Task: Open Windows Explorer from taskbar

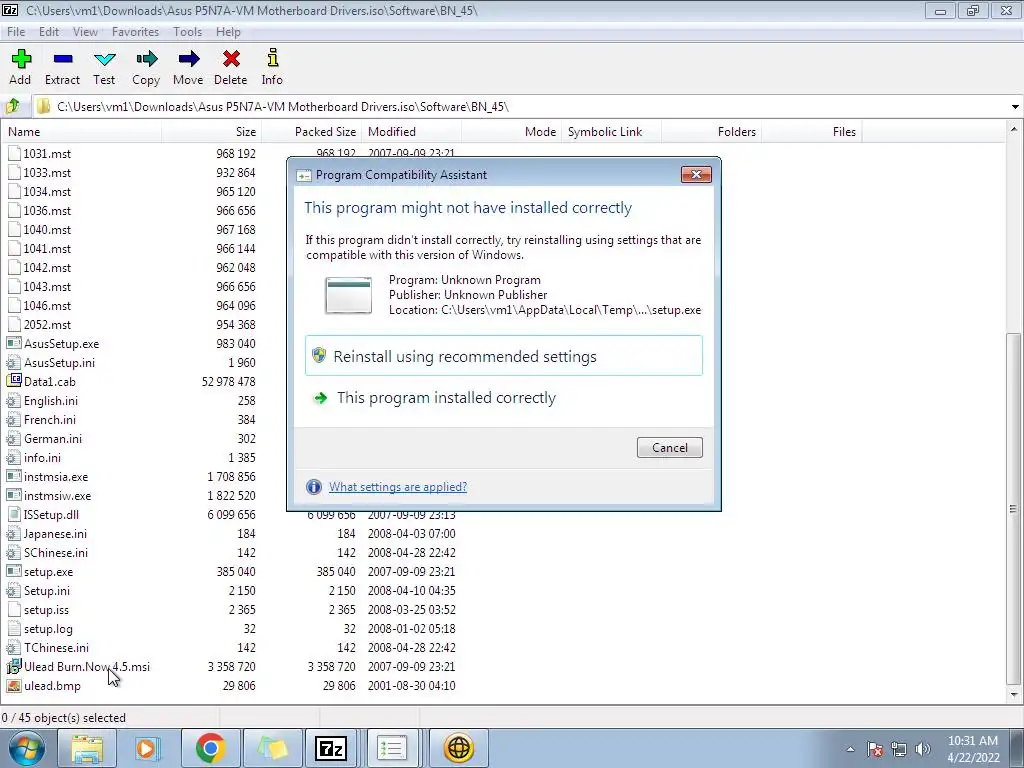Action: (x=87, y=748)
